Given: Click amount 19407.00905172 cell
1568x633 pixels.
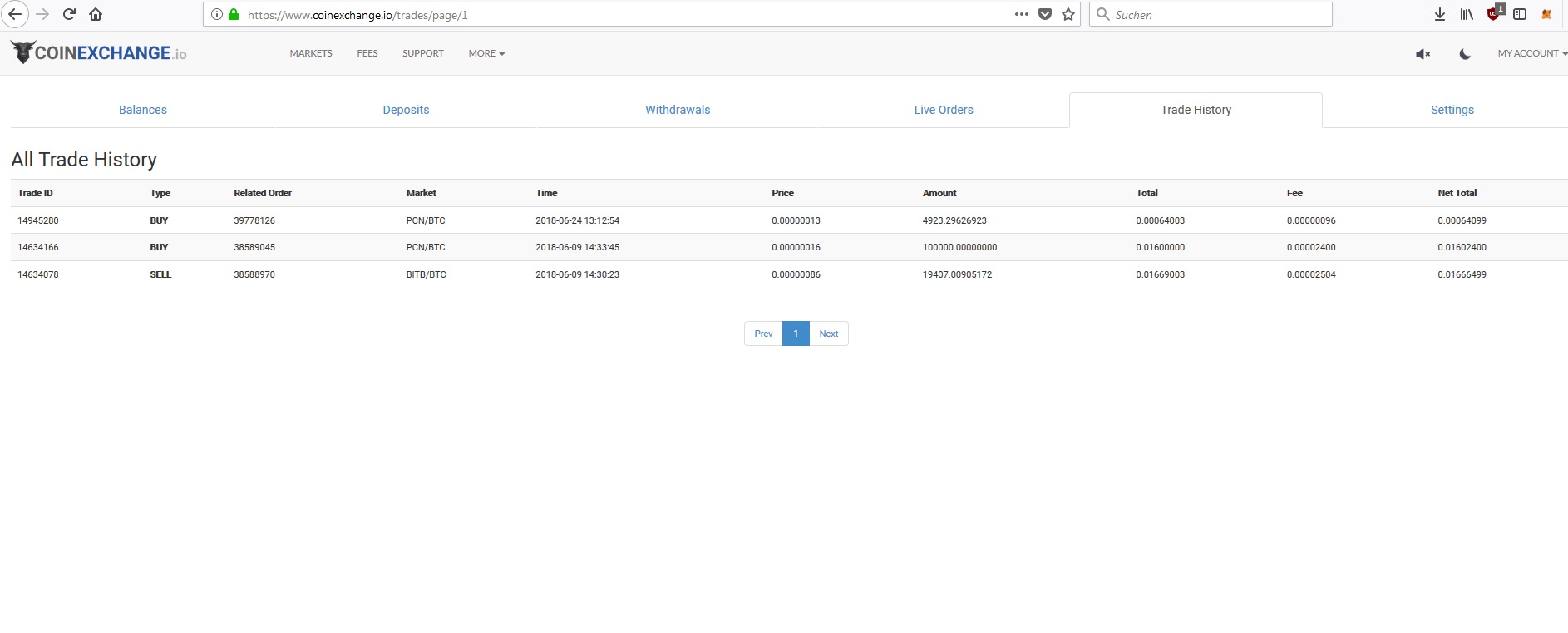Looking at the screenshot, I should click(x=957, y=274).
